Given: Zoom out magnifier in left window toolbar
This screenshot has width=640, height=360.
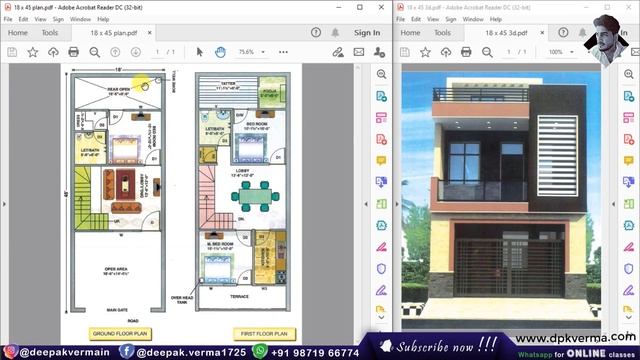Looking at the screenshot, I should tap(95, 52).
